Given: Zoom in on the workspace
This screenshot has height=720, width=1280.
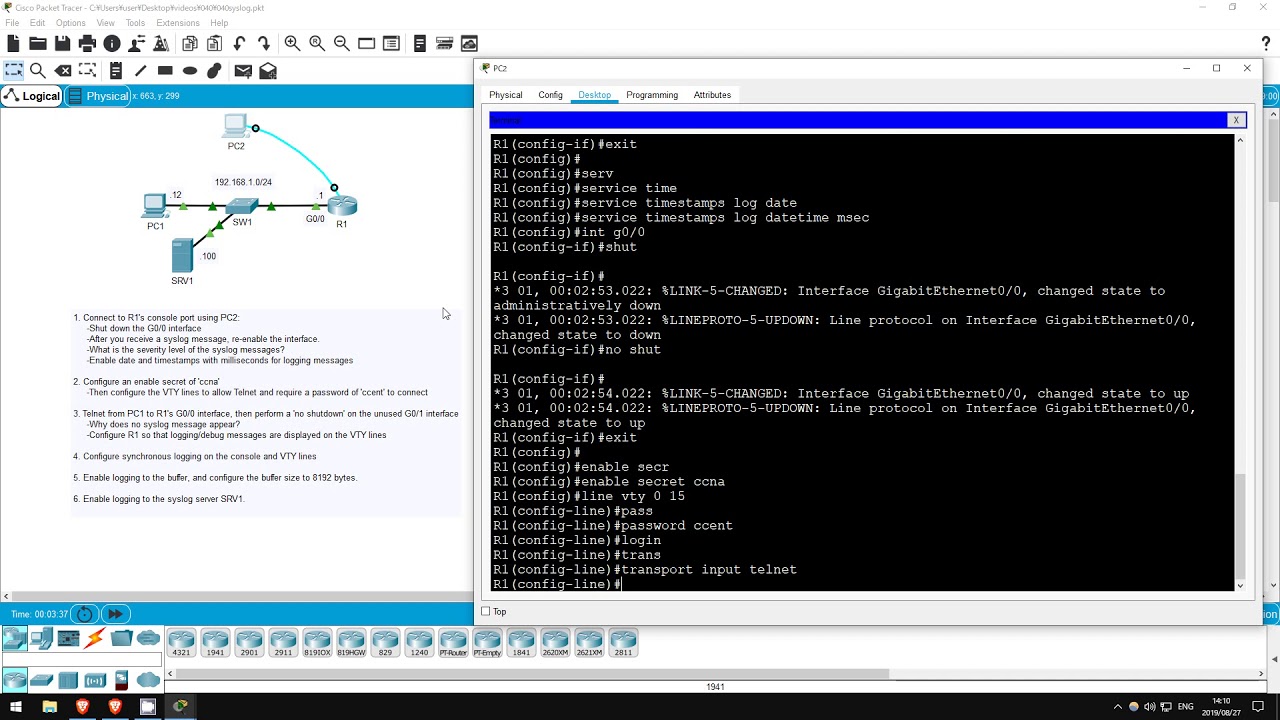Looking at the screenshot, I should click(x=292, y=43).
